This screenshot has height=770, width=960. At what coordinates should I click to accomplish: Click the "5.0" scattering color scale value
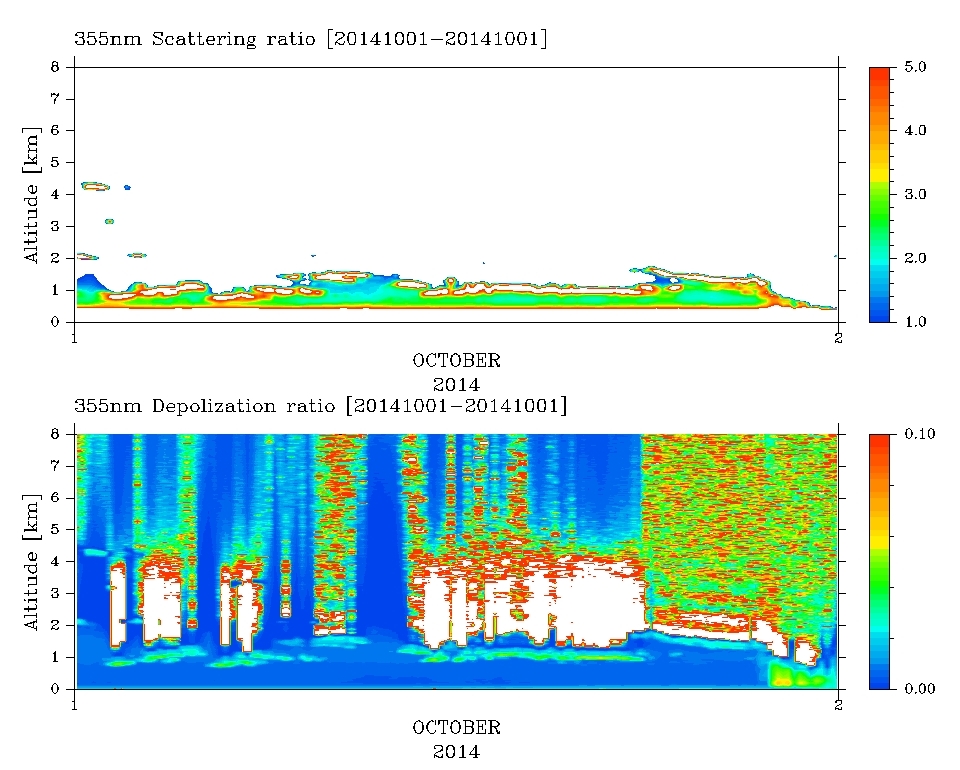pyautogui.click(x=915, y=67)
